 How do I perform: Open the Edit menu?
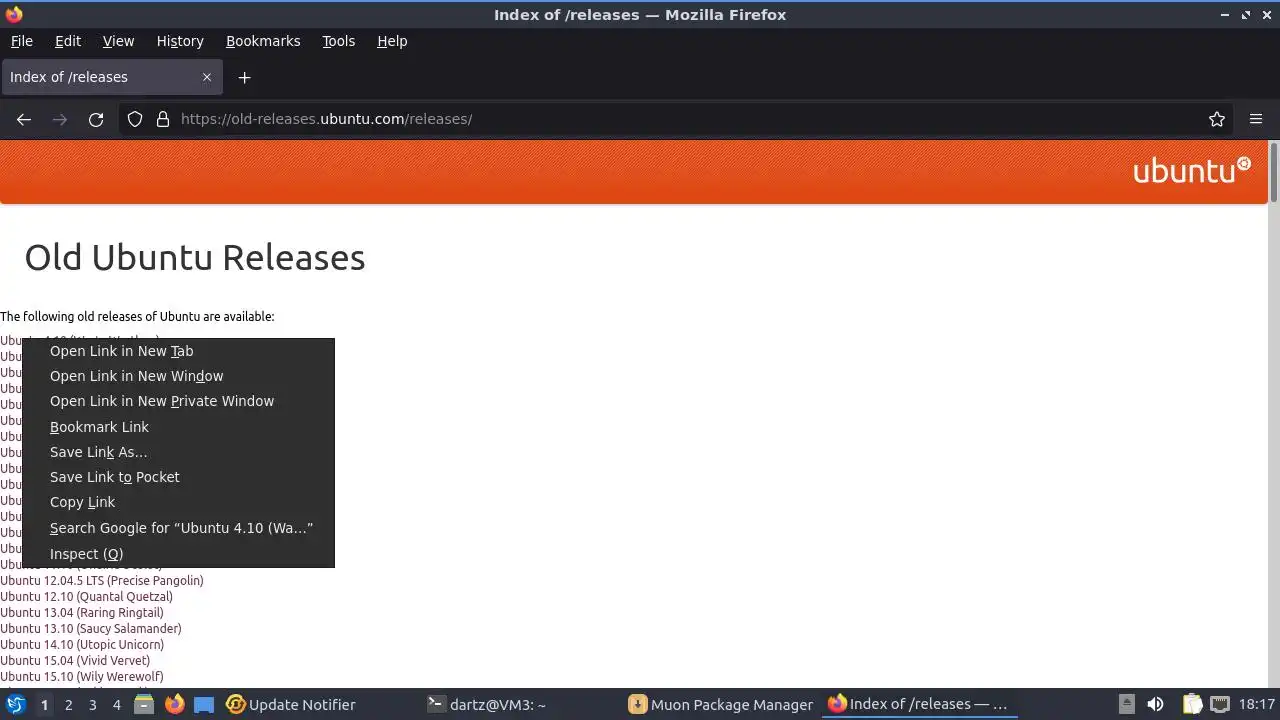tap(68, 41)
